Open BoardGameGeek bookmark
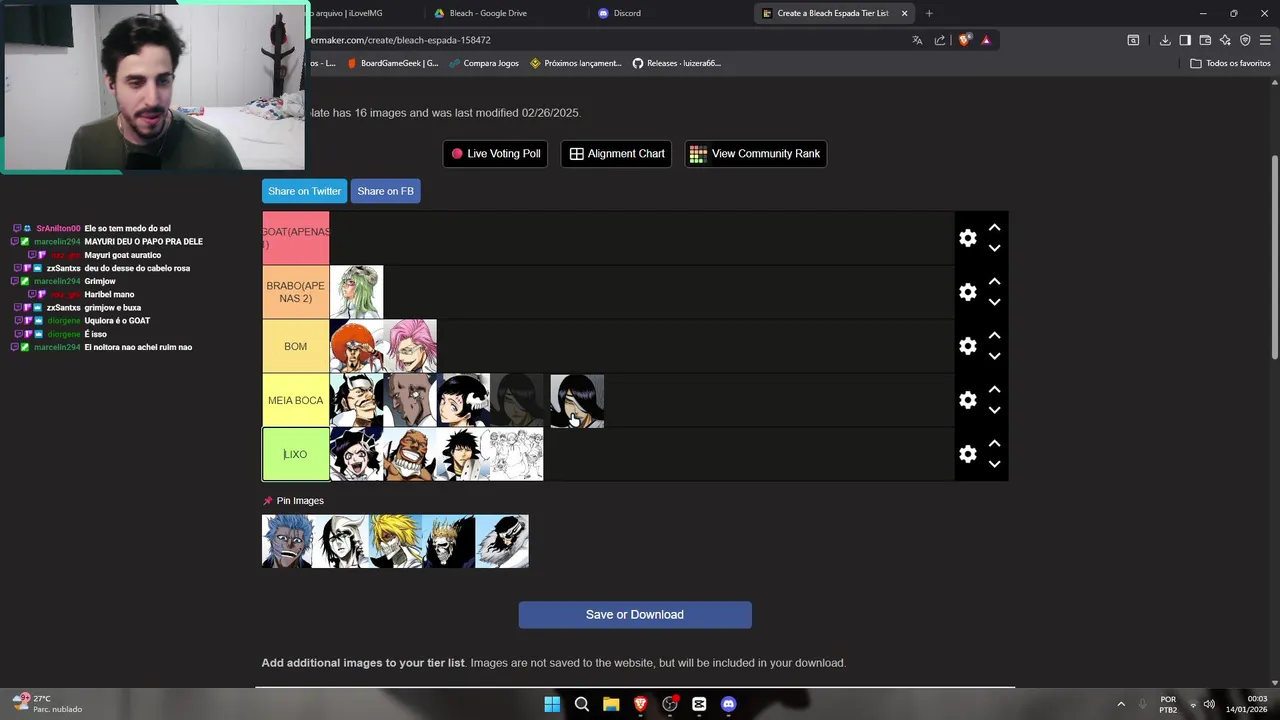The image size is (1280, 720). click(392, 63)
